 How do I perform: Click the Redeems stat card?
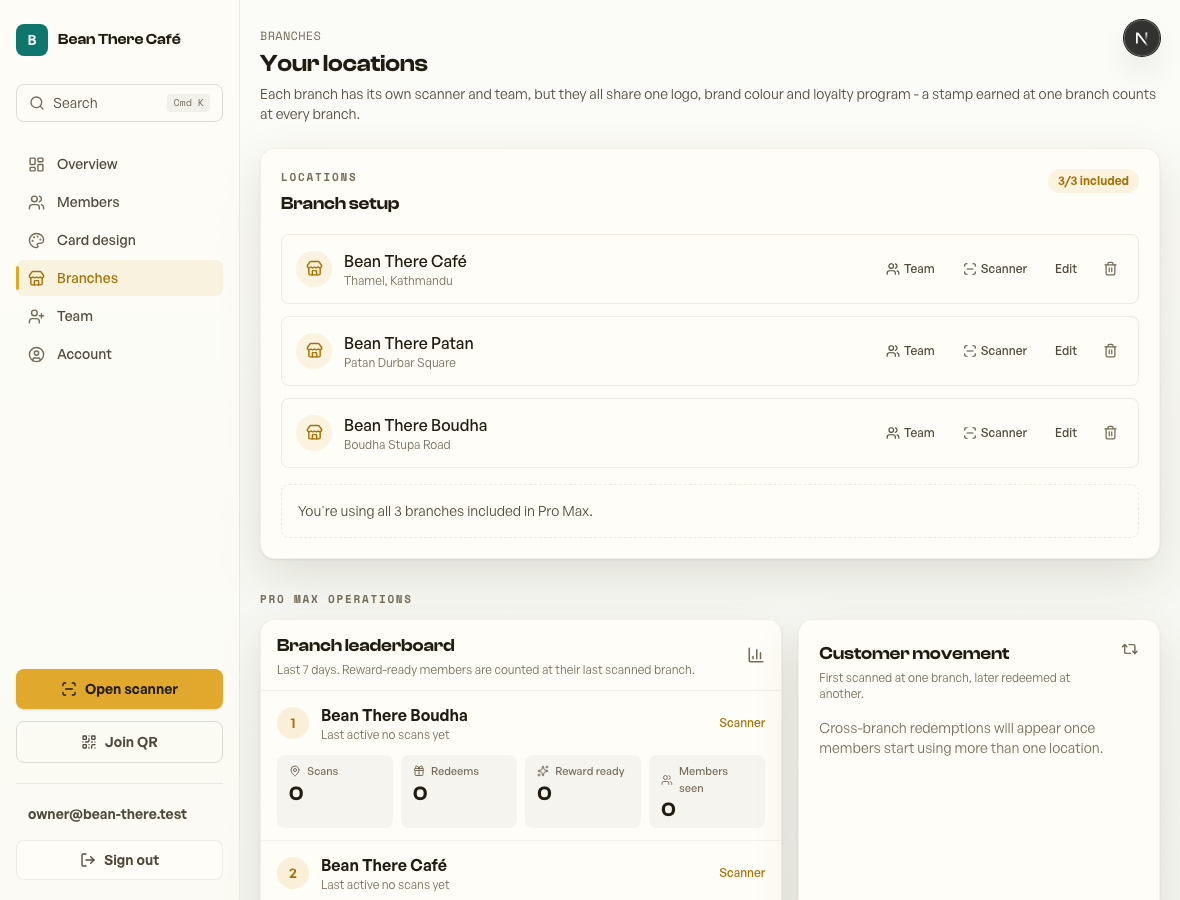click(x=458, y=792)
